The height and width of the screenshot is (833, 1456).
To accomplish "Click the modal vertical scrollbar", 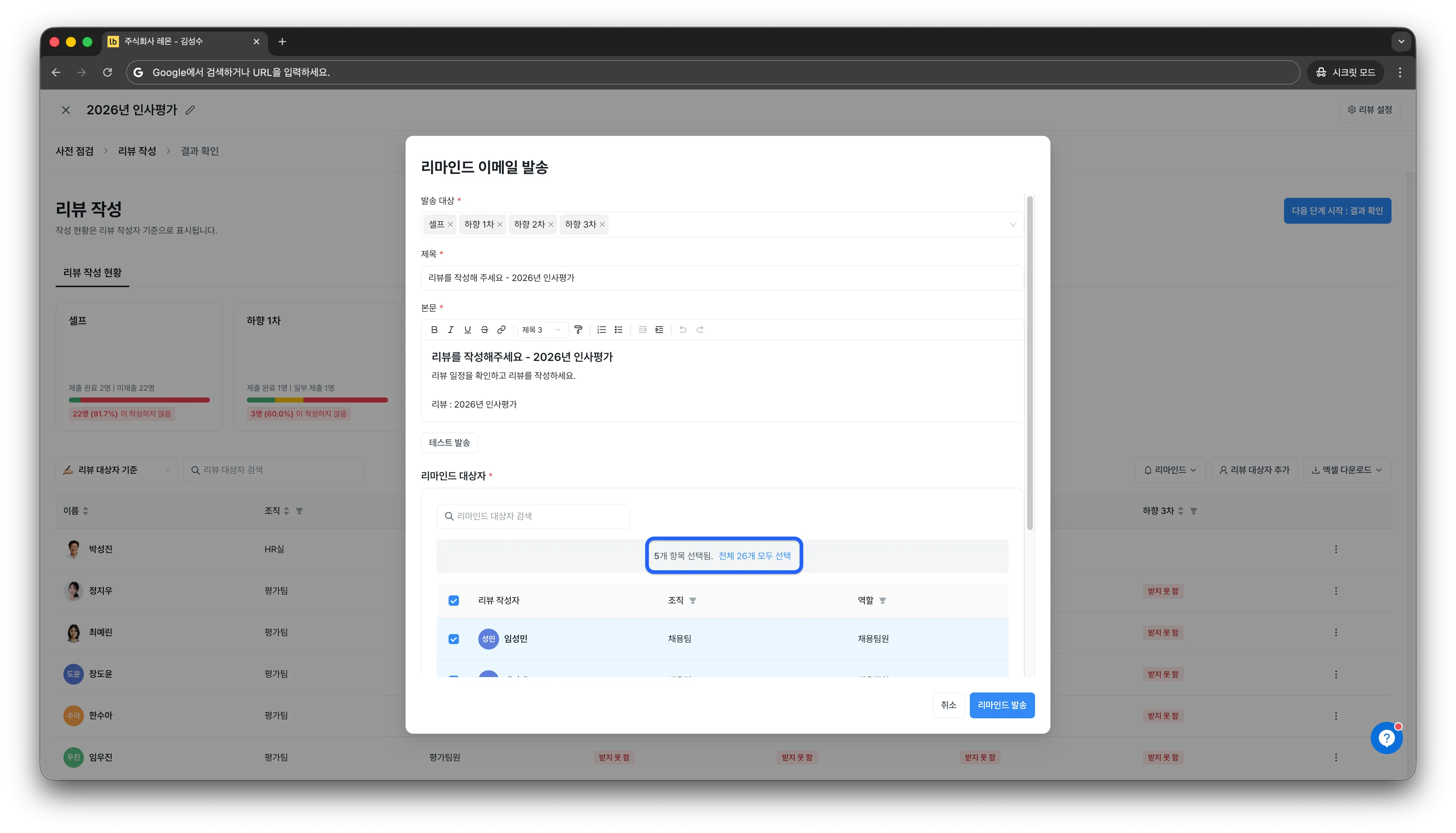I will click(1029, 363).
